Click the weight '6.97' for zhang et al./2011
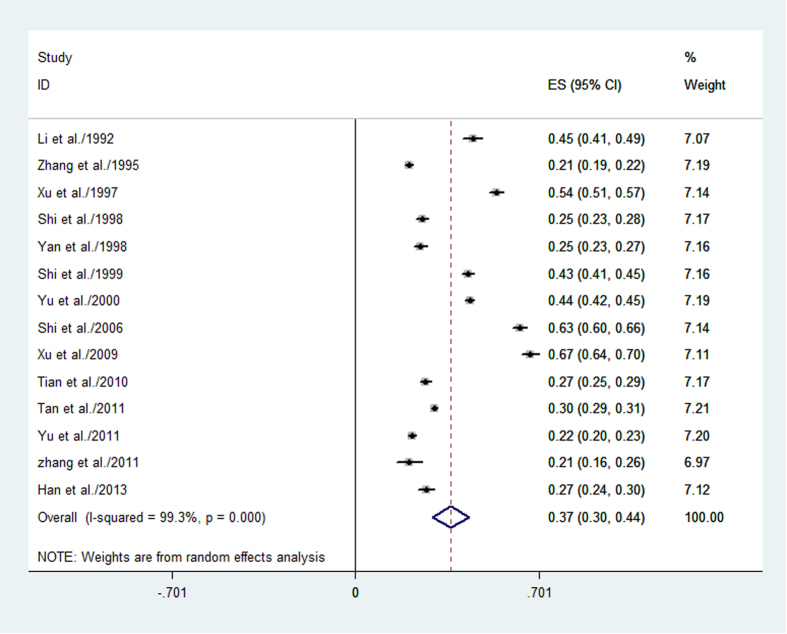 (697, 462)
